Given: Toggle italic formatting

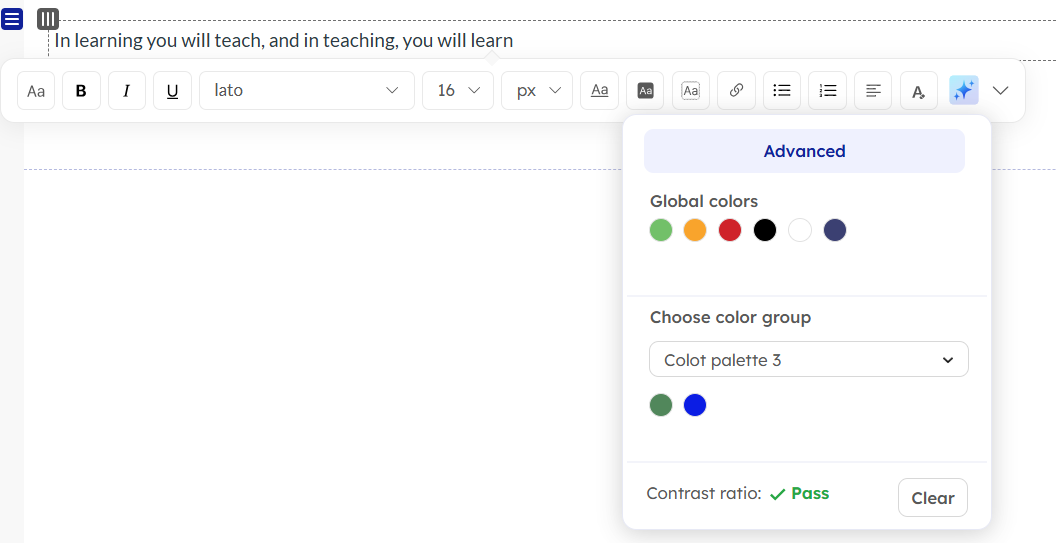Looking at the screenshot, I should tap(126, 91).
